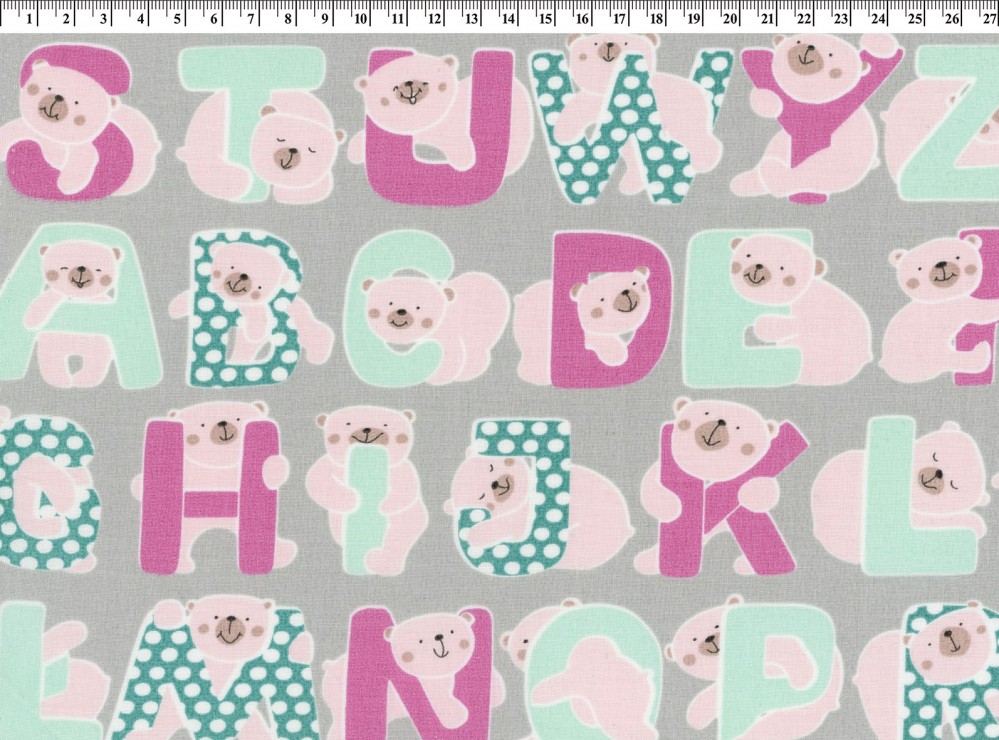The image size is (999, 740).
Task: Select the magenta letter H with bear
Action: (x=213, y=488)
